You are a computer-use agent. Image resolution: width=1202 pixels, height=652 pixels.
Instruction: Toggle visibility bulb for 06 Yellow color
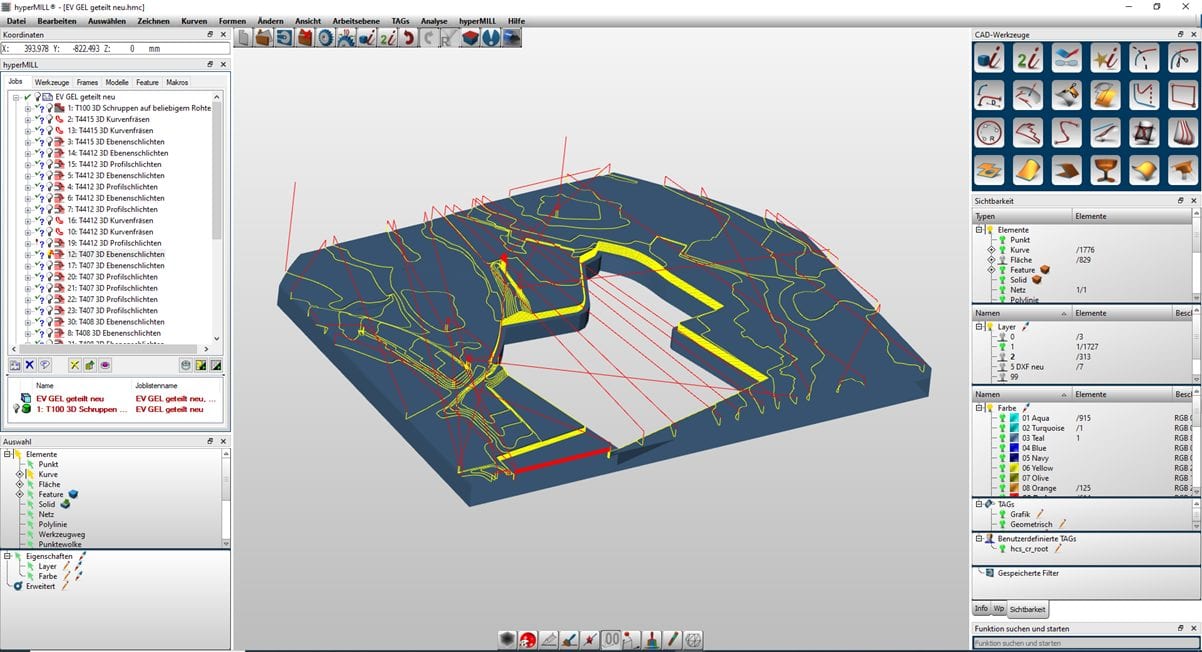point(1002,468)
